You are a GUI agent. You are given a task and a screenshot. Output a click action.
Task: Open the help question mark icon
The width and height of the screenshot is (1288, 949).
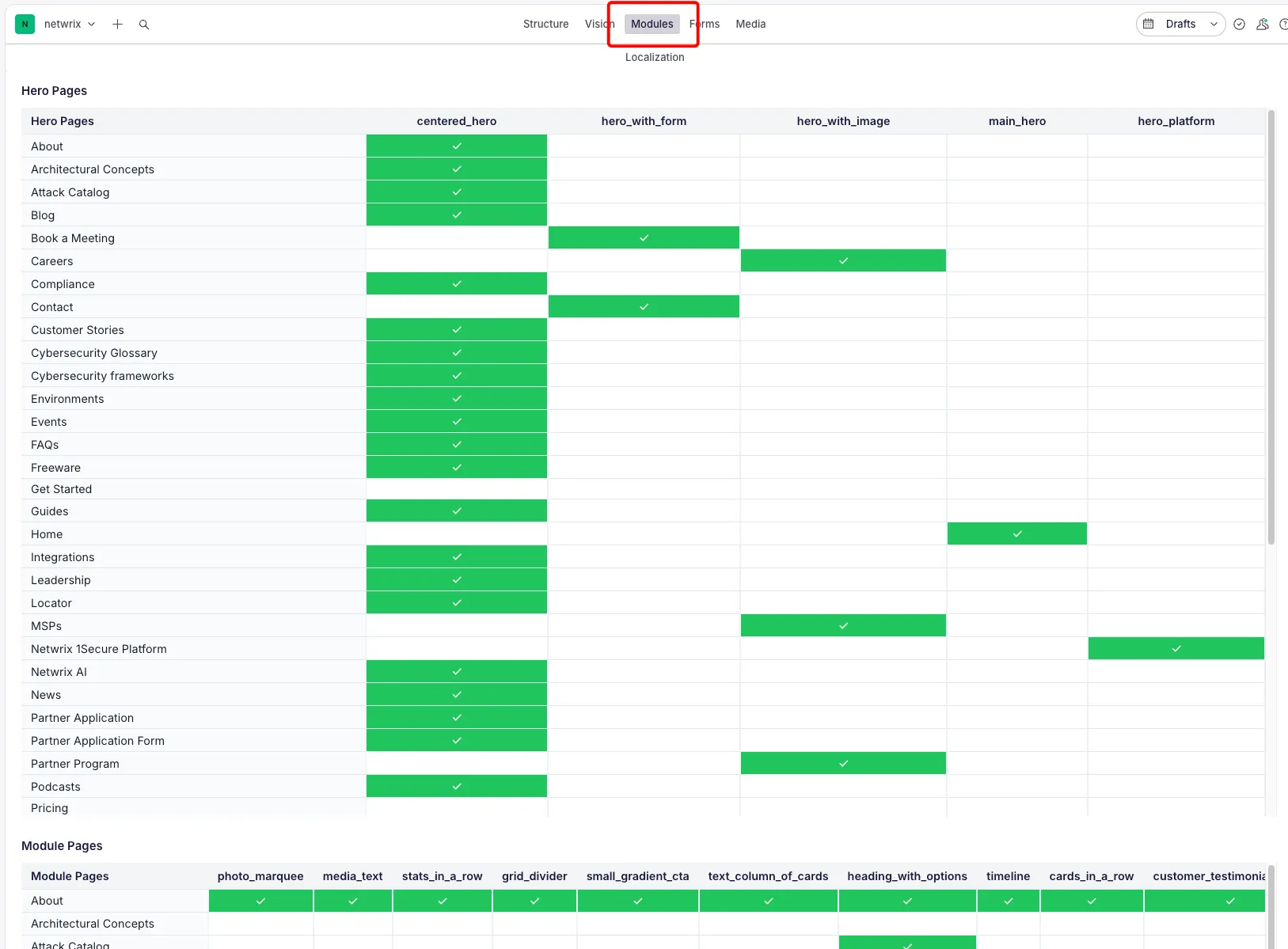coord(1284,24)
